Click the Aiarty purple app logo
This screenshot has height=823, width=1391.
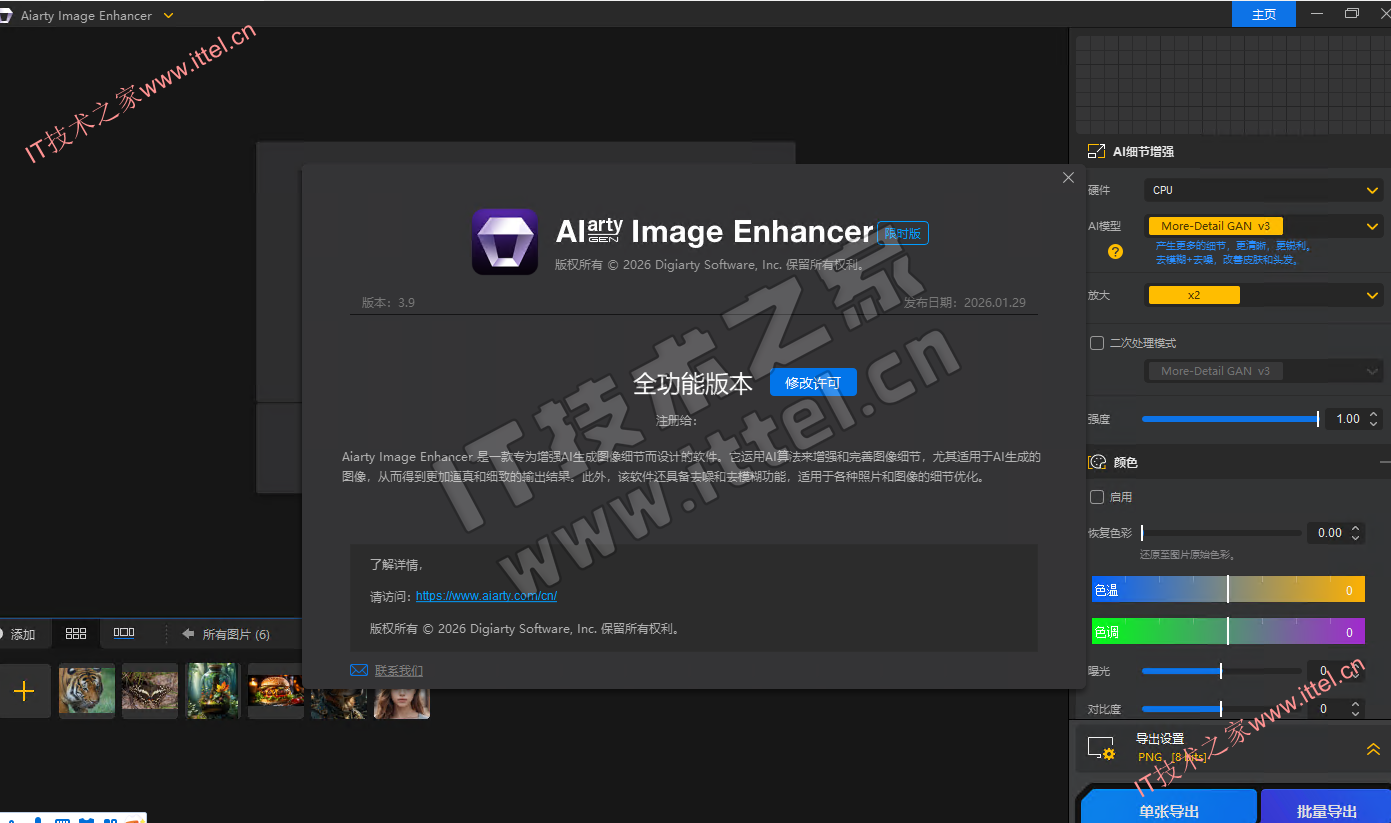[505, 242]
